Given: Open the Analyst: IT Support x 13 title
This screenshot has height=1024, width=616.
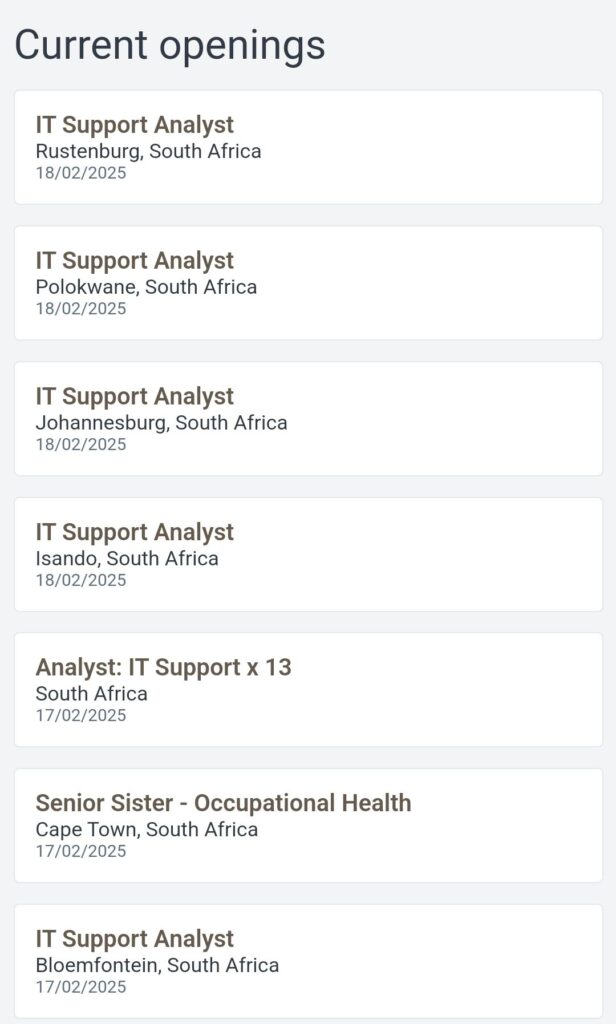Looking at the screenshot, I should point(163,667).
